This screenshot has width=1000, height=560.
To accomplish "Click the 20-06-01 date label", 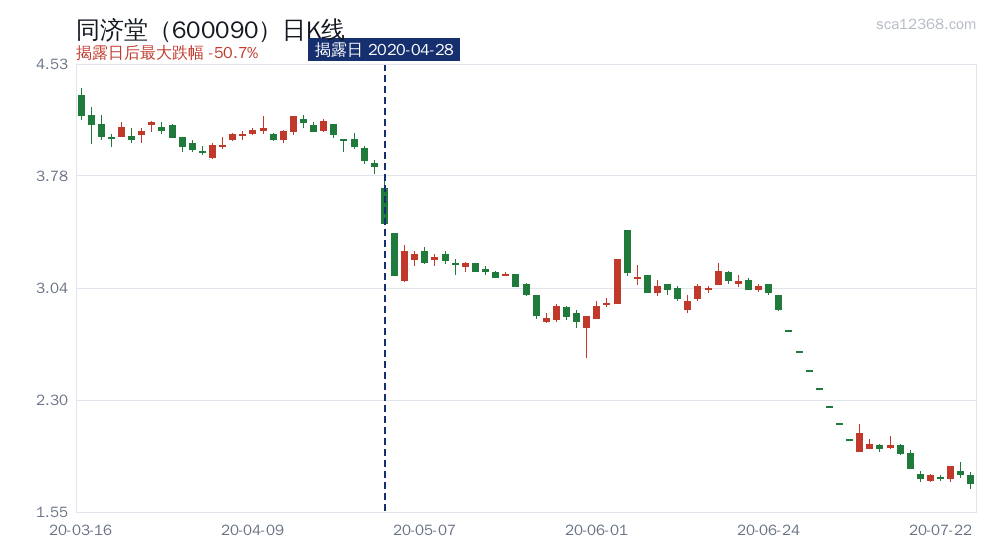I will click(x=596, y=530).
